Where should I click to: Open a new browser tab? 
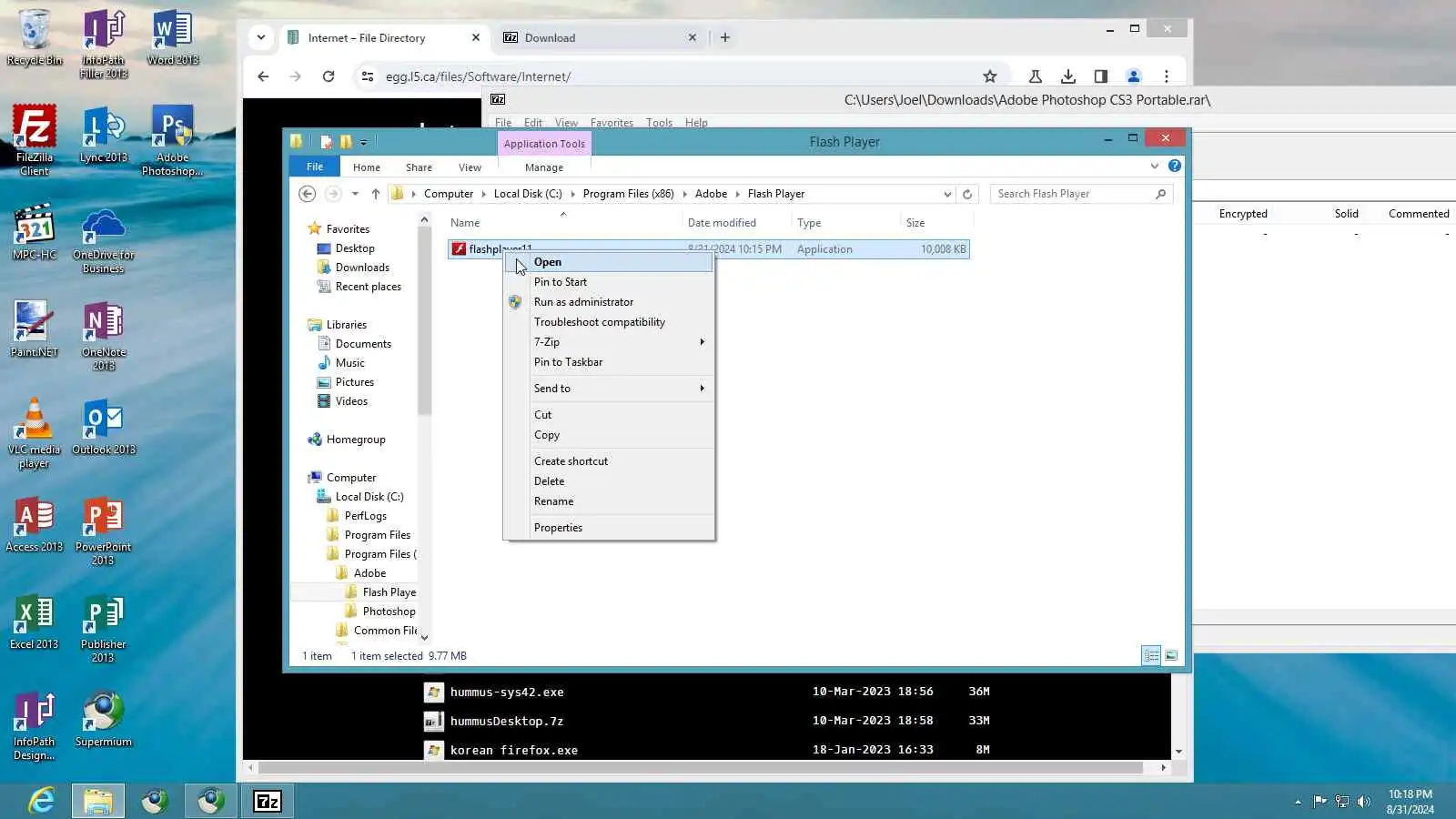(725, 37)
